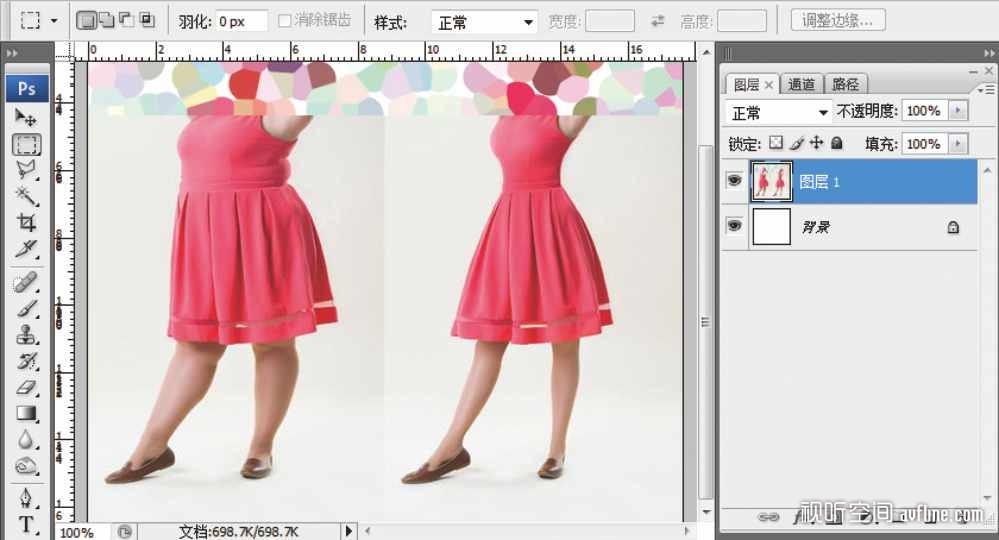Toggle visibility of the 背景 layer
This screenshot has height=540, width=999.
(735, 226)
